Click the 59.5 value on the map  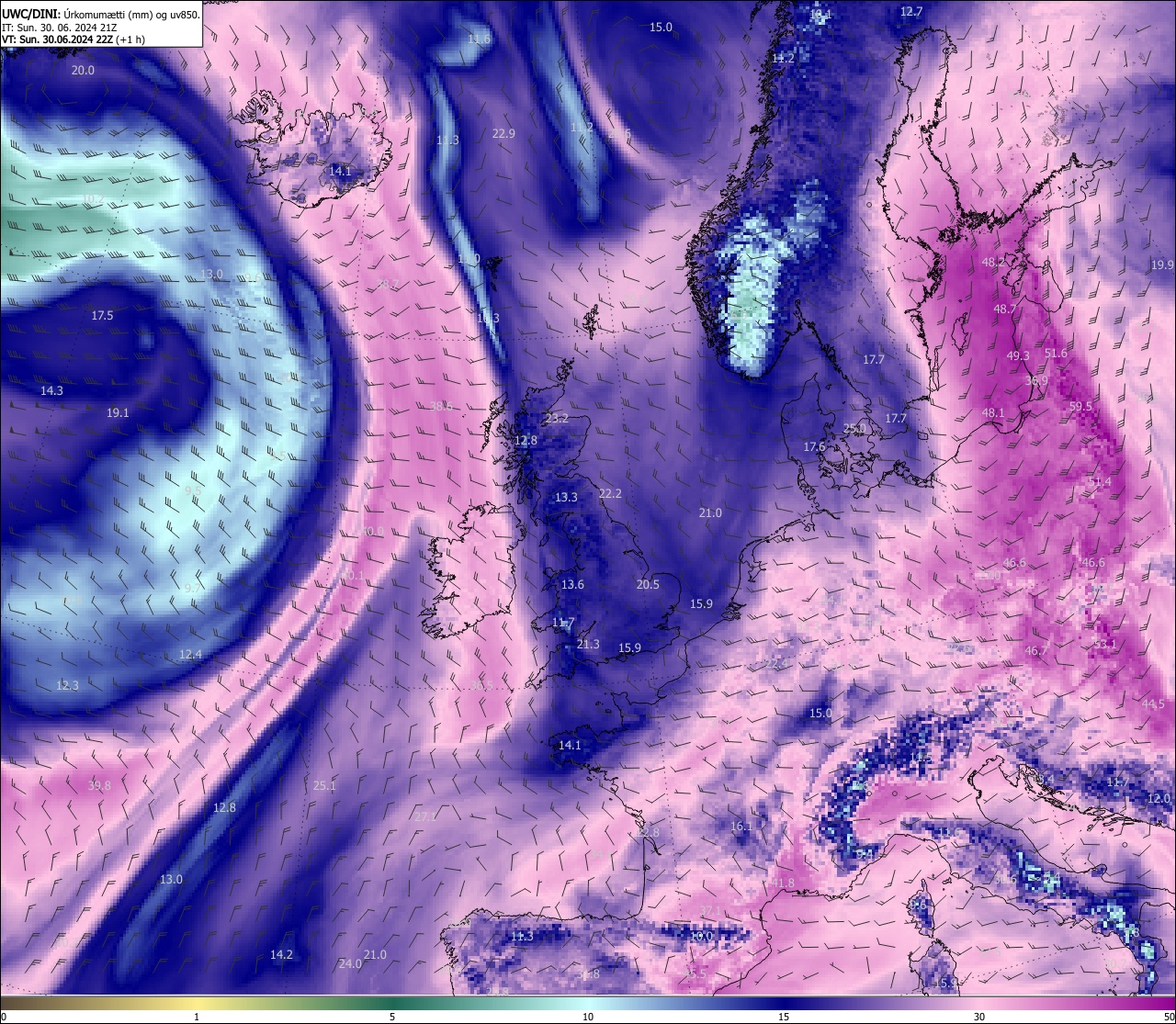pos(1080,407)
